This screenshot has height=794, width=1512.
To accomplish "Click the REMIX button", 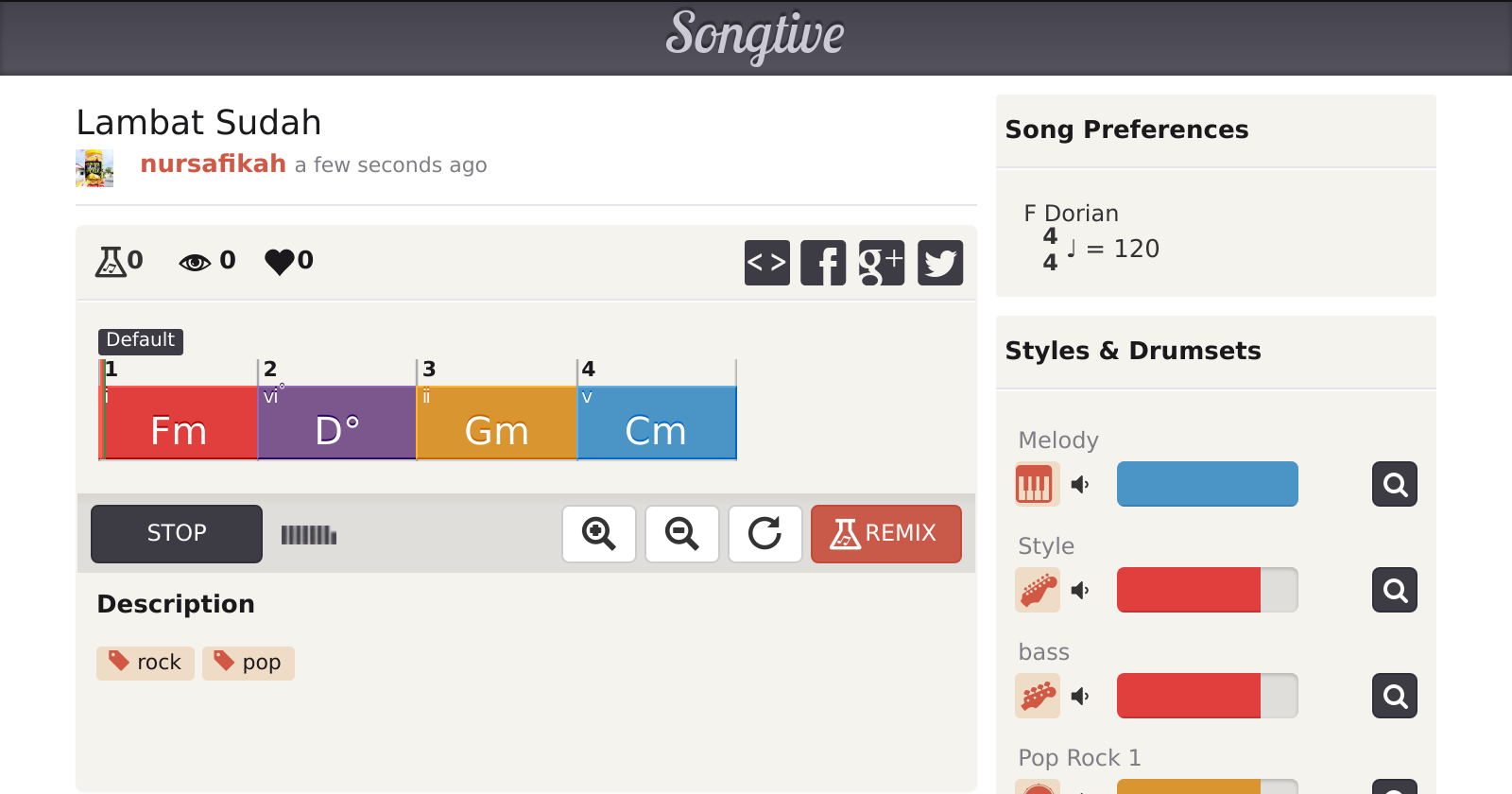I will click(885, 534).
